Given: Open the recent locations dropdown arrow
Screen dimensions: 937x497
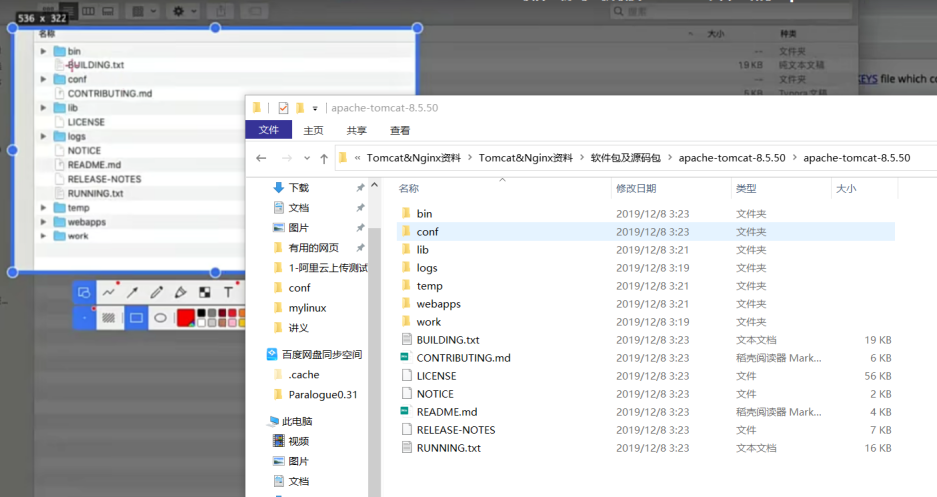Looking at the screenshot, I should (306, 158).
